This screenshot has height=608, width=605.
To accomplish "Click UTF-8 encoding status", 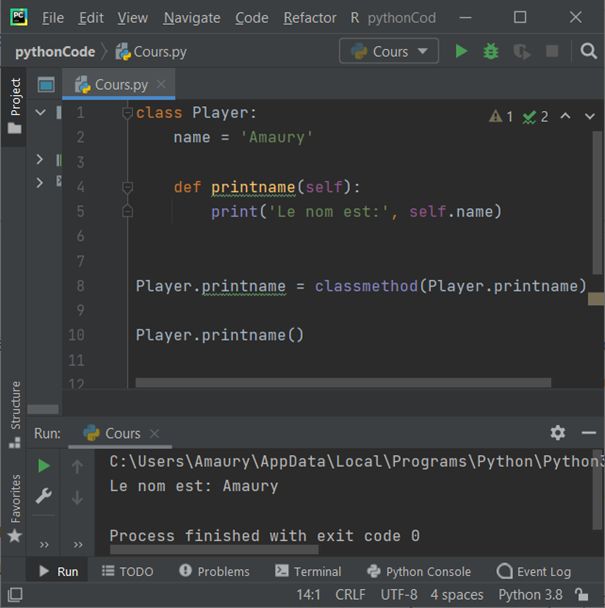I will (x=399, y=594).
